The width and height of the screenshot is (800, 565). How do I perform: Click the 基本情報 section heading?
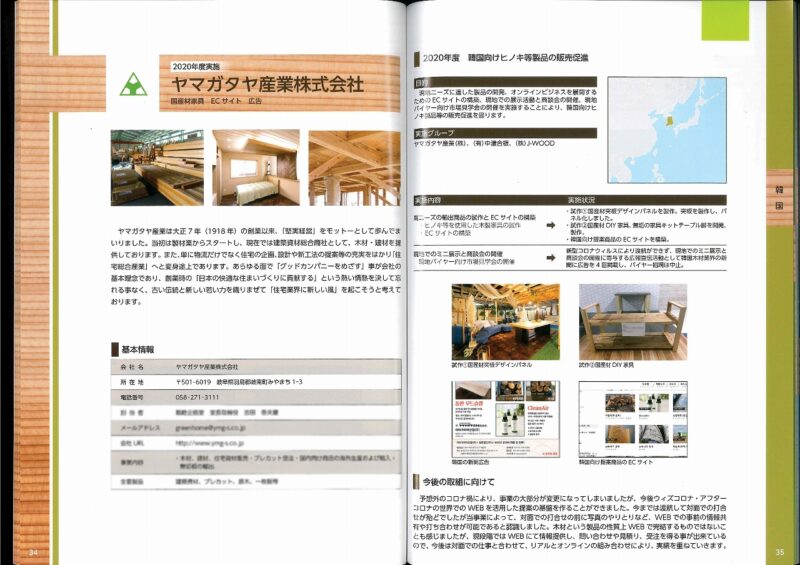138,350
